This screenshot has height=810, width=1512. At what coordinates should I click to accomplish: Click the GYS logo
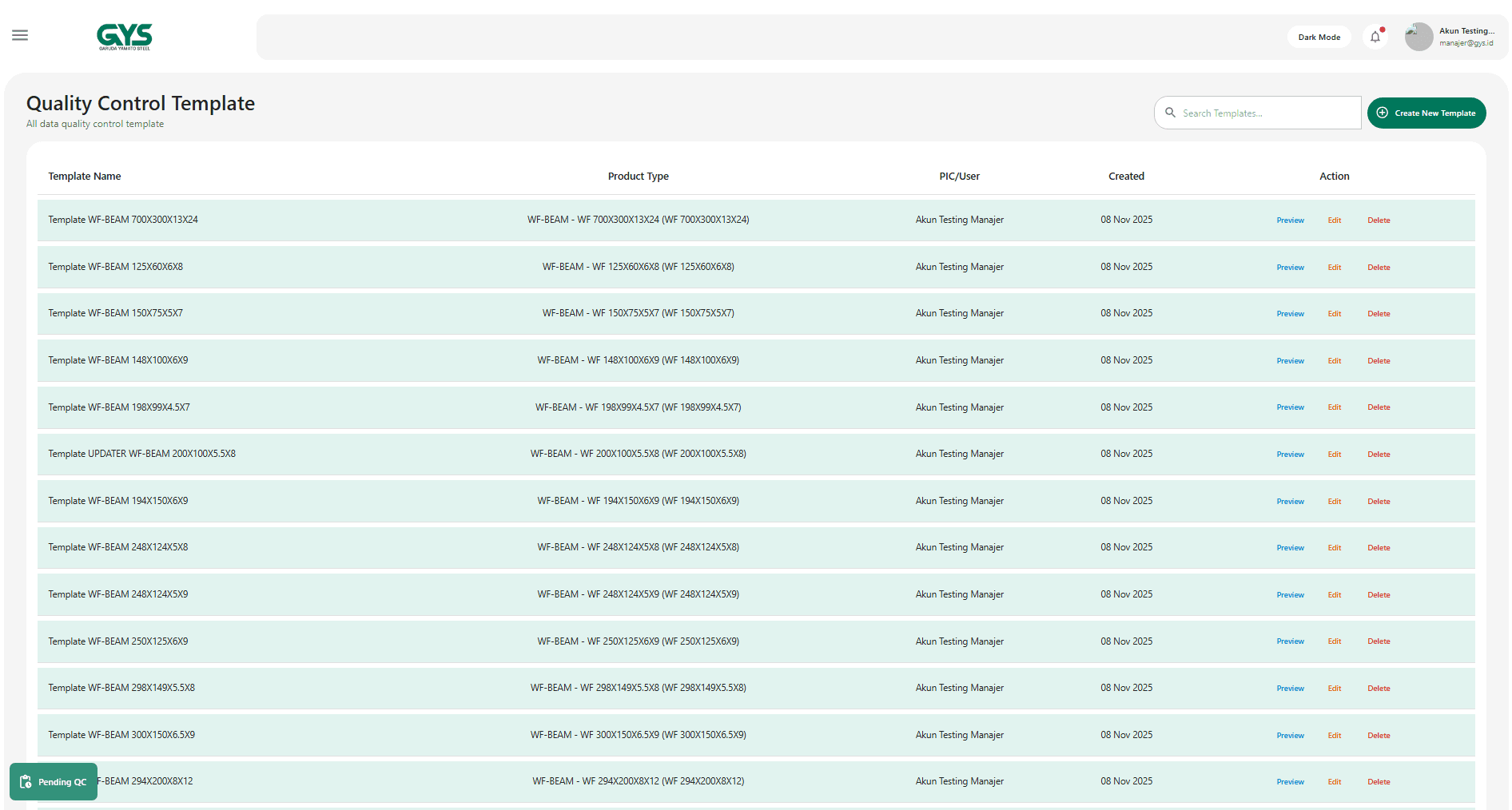(124, 37)
